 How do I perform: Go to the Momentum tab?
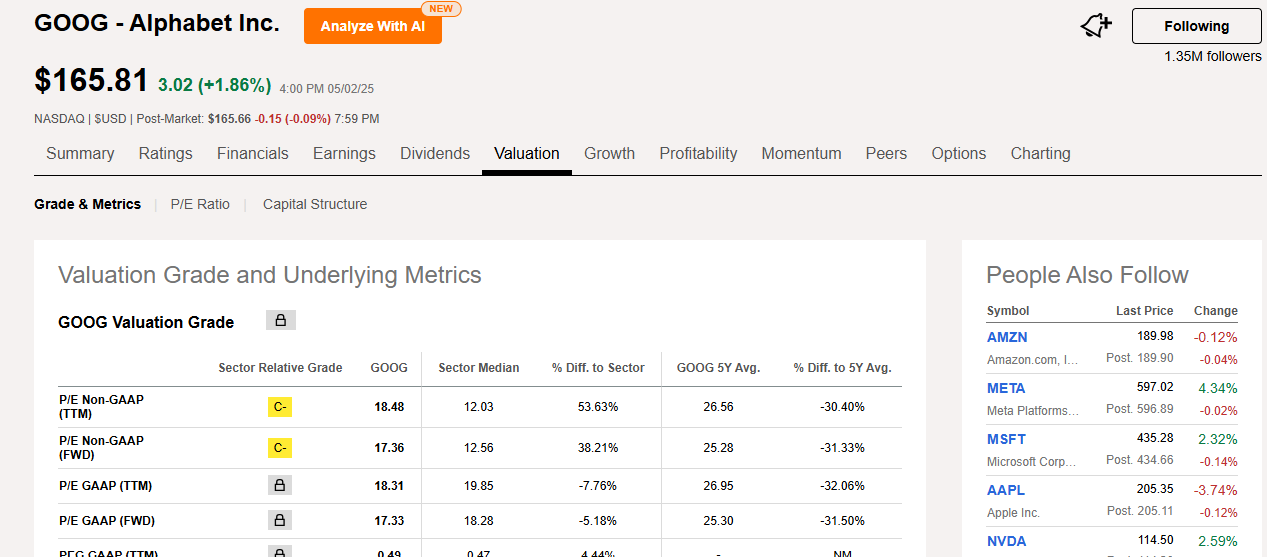pos(801,153)
